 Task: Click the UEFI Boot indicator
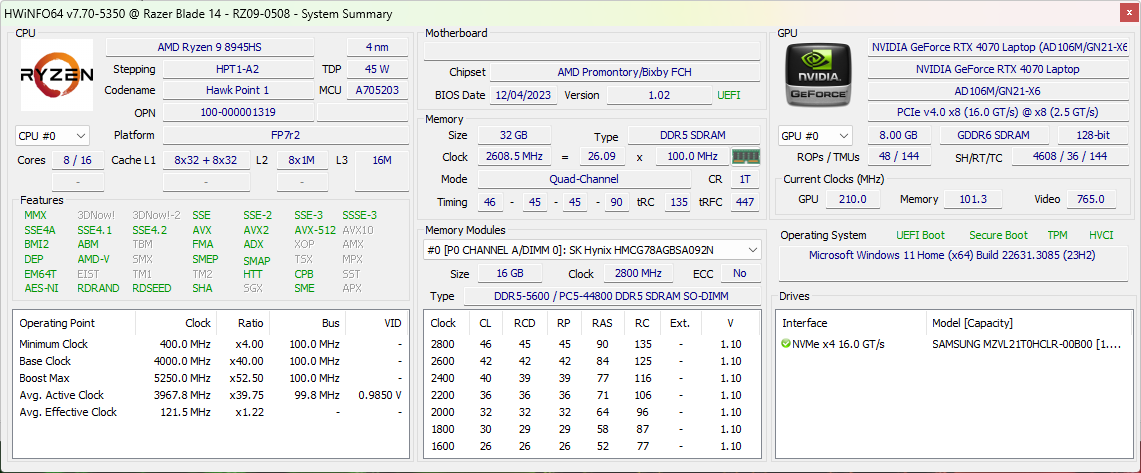pos(920,235)
